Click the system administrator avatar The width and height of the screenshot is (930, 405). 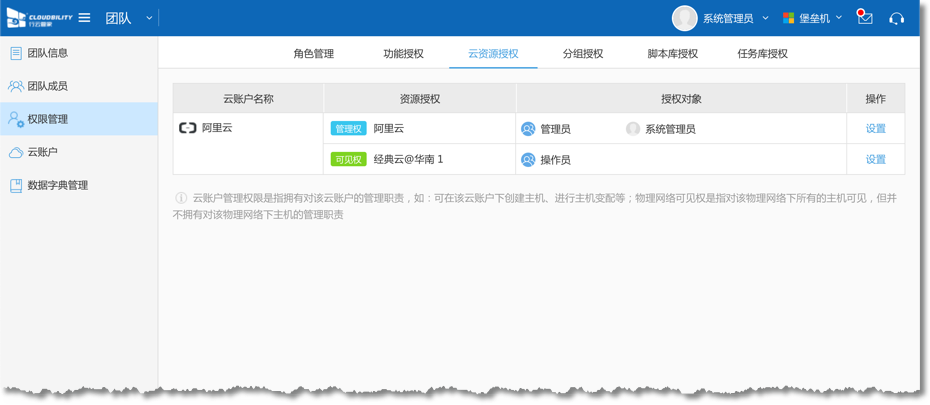click(685, 18)
